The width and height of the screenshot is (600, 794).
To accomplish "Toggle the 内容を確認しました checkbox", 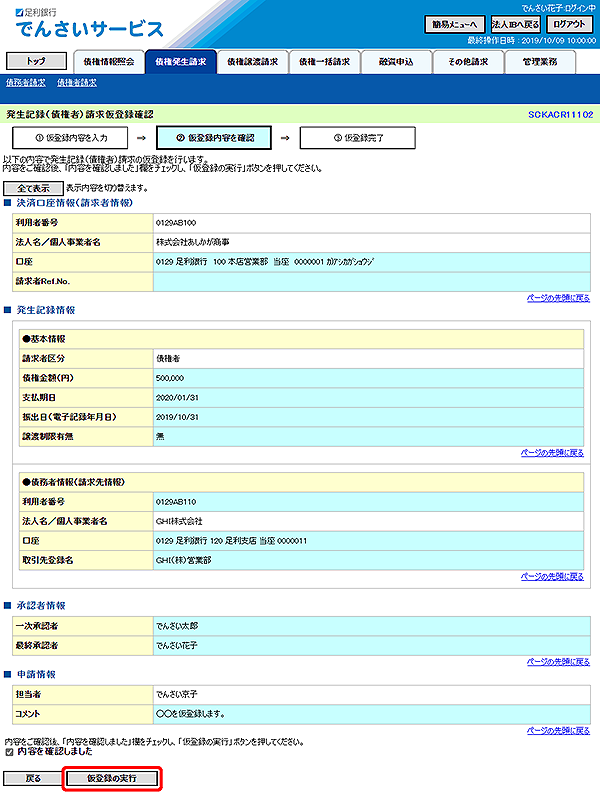I will click(x=10, y=751).
